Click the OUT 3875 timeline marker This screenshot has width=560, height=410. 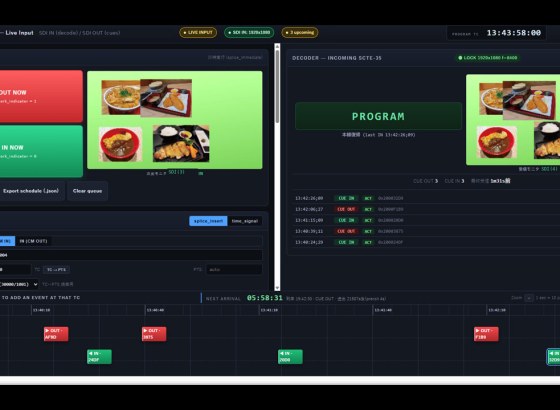154,334
